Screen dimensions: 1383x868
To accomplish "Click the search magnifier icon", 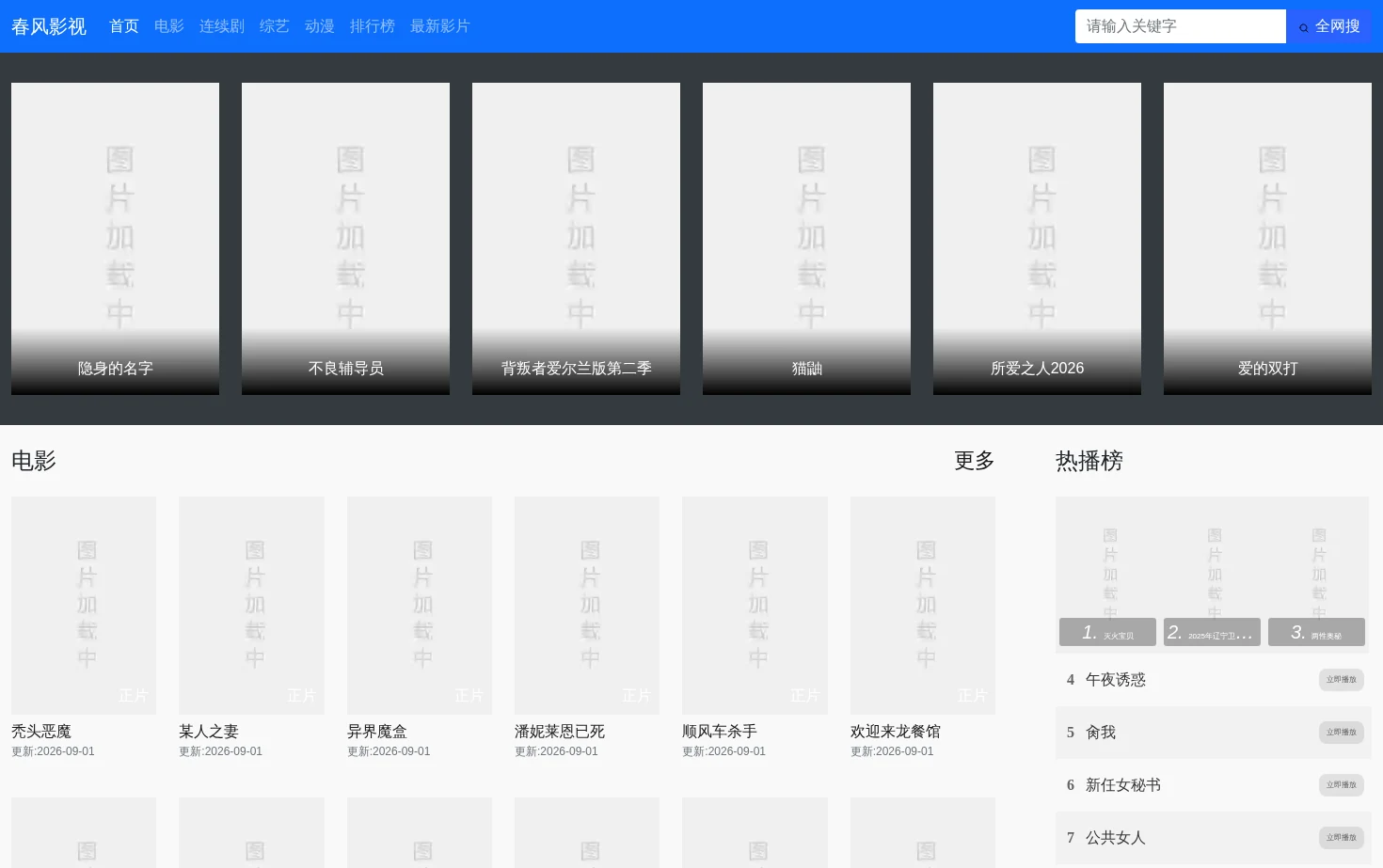I will click(1303, 27).
